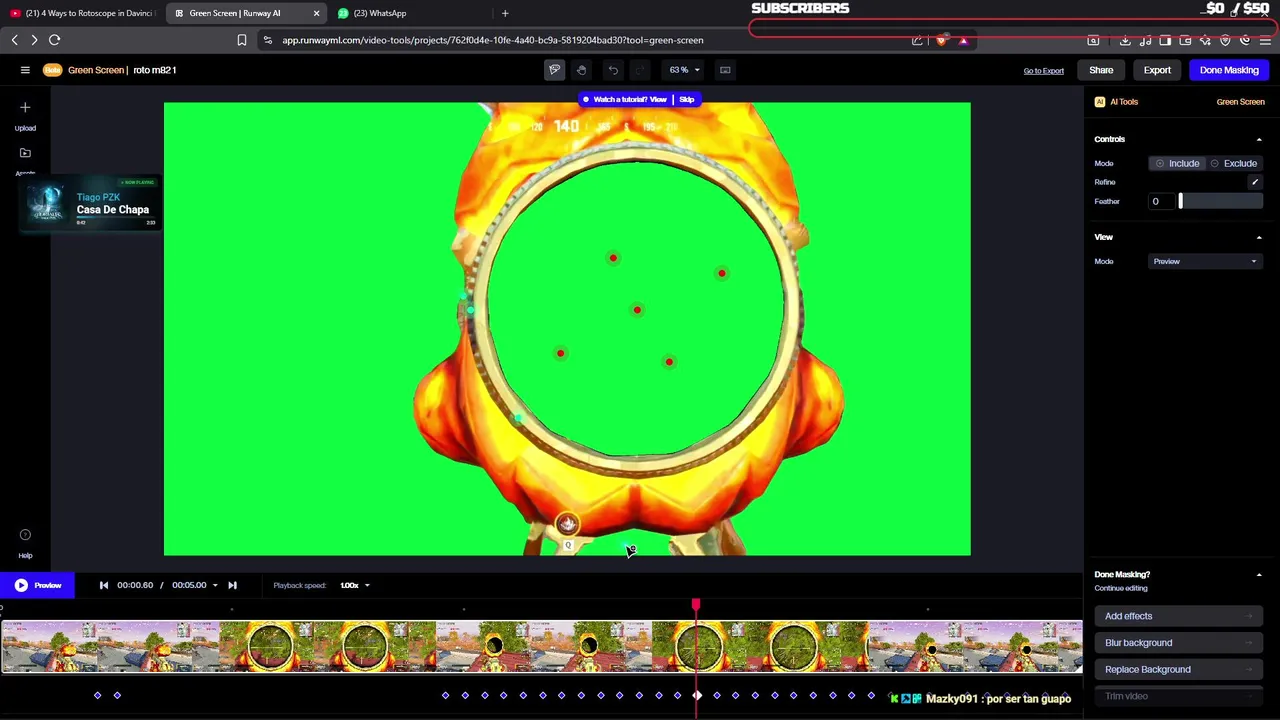1280x720 pixels.
Task: Switch to the 4 Ways to Rotoscope tab
Action: [x=82, y=13]
